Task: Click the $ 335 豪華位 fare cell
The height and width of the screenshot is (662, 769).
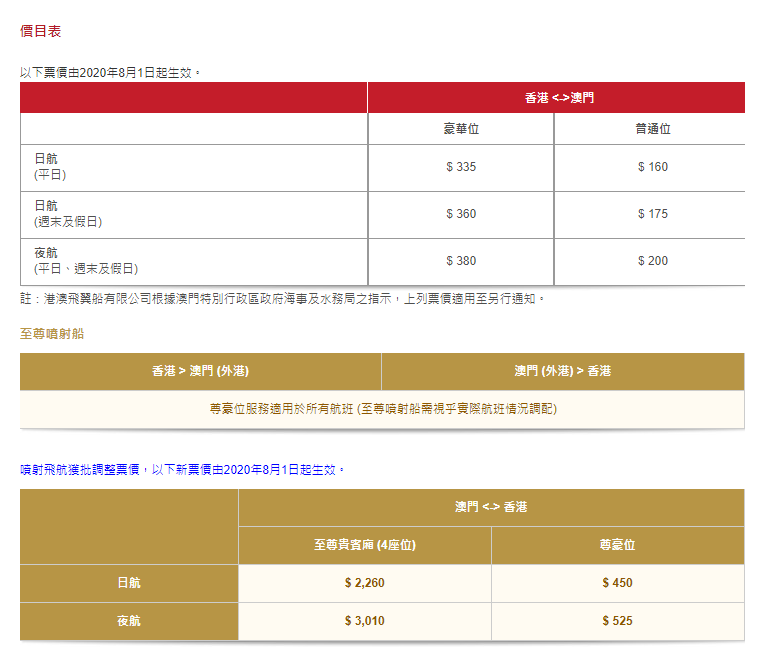Action: pyautogui.click(x=460, y=167)
